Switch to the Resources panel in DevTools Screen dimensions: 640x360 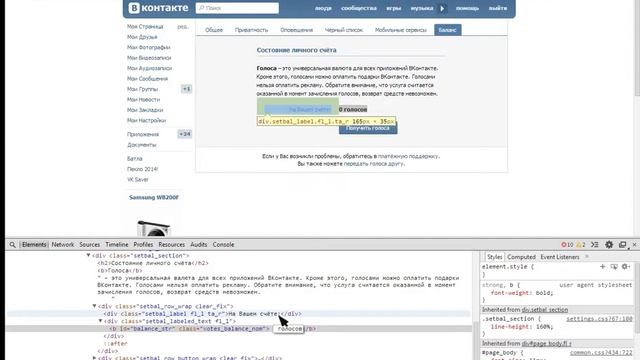click(171, 245)
